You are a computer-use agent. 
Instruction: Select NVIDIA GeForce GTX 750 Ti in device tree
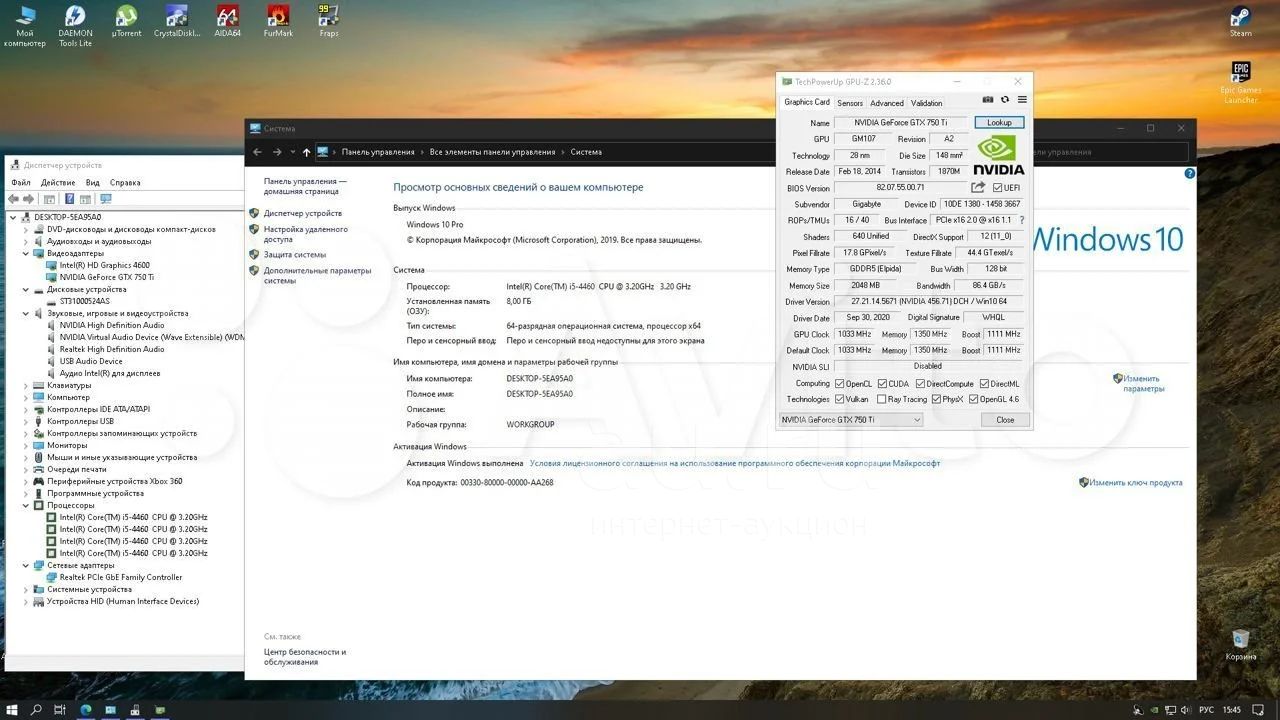(106, 277)
